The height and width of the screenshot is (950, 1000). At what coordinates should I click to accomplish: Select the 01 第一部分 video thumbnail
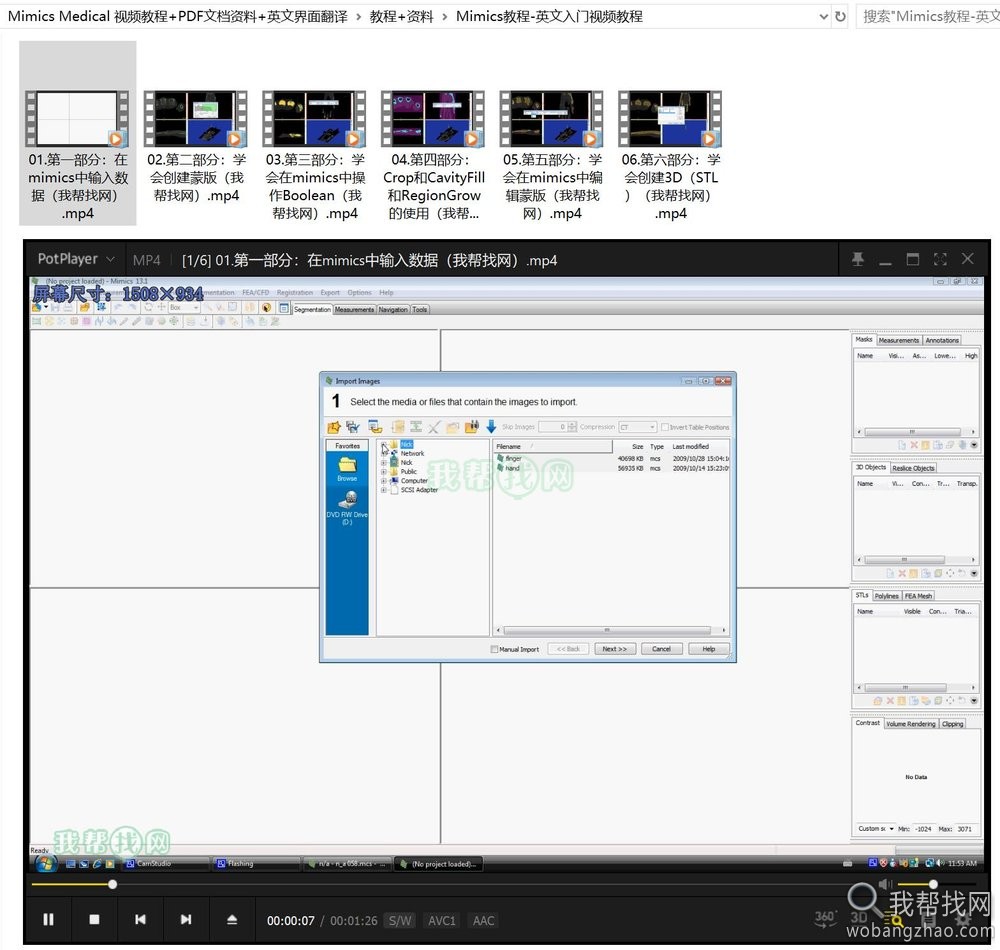point(77,119)
